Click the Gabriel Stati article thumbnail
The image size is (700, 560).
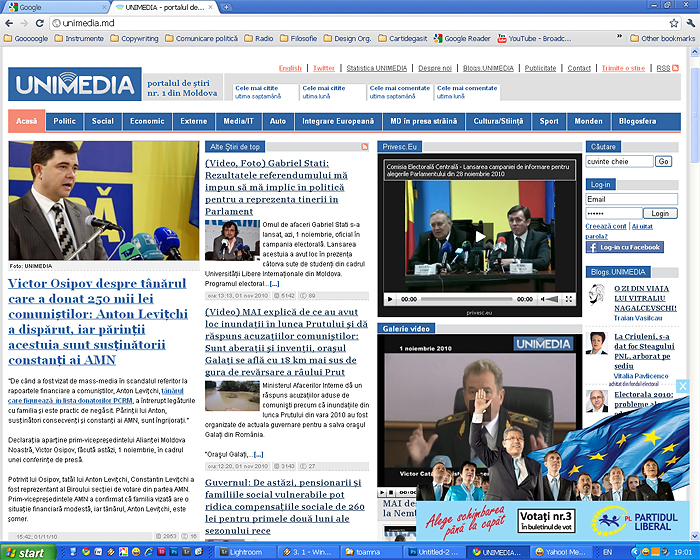point(232,240)
